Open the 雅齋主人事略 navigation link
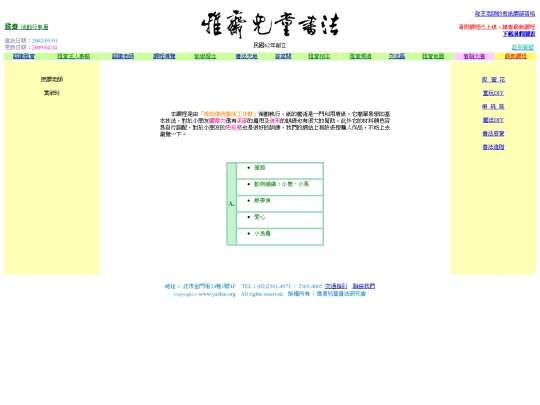The width and height of the screenshot is (540, 405). point(73,56)
